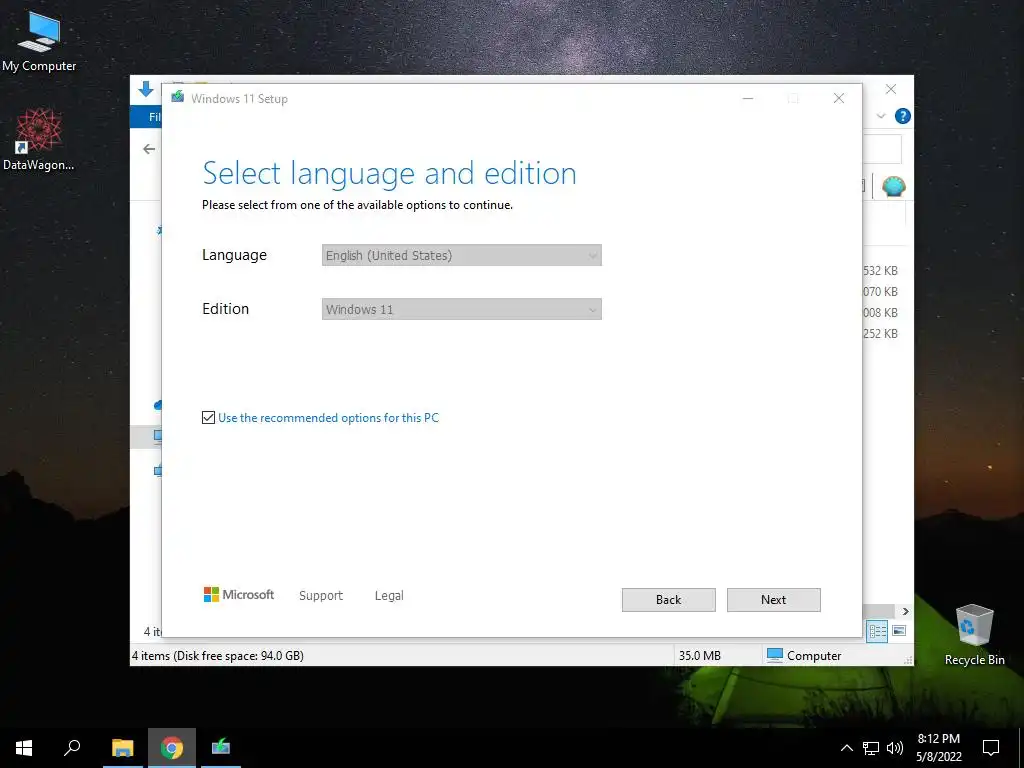Select the Recycle Bin icon
Viewport: 1024px width, 768px height.
point(974,634)
